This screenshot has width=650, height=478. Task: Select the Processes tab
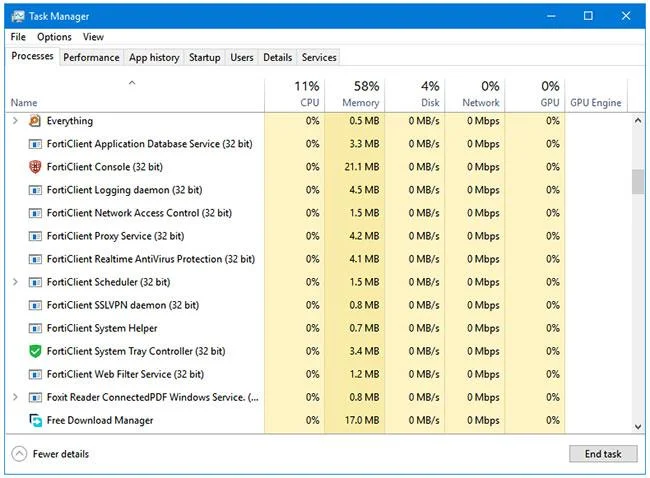pyautogui.click(x=32, y=56)
